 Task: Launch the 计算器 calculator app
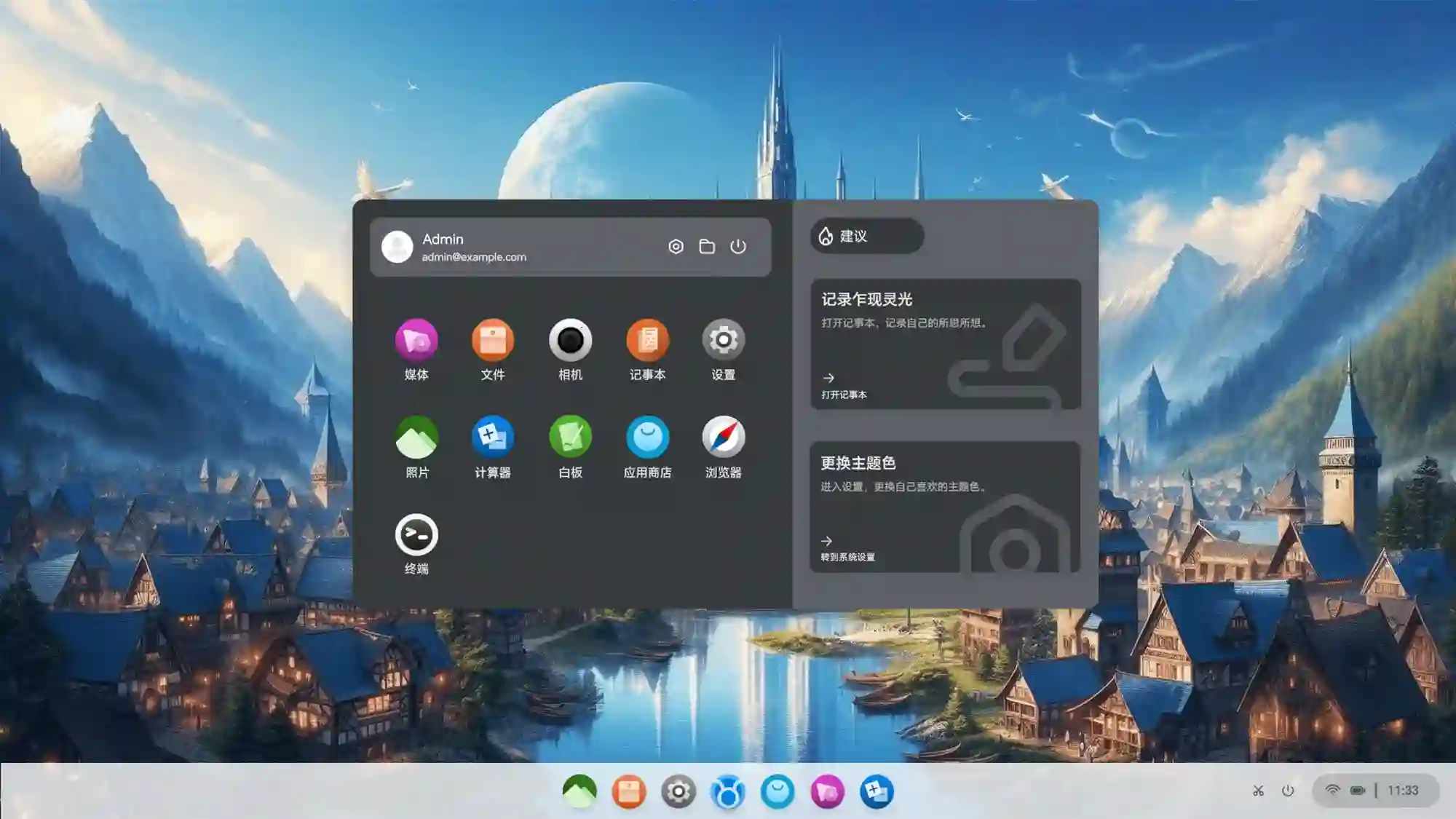tap(493, 438)
